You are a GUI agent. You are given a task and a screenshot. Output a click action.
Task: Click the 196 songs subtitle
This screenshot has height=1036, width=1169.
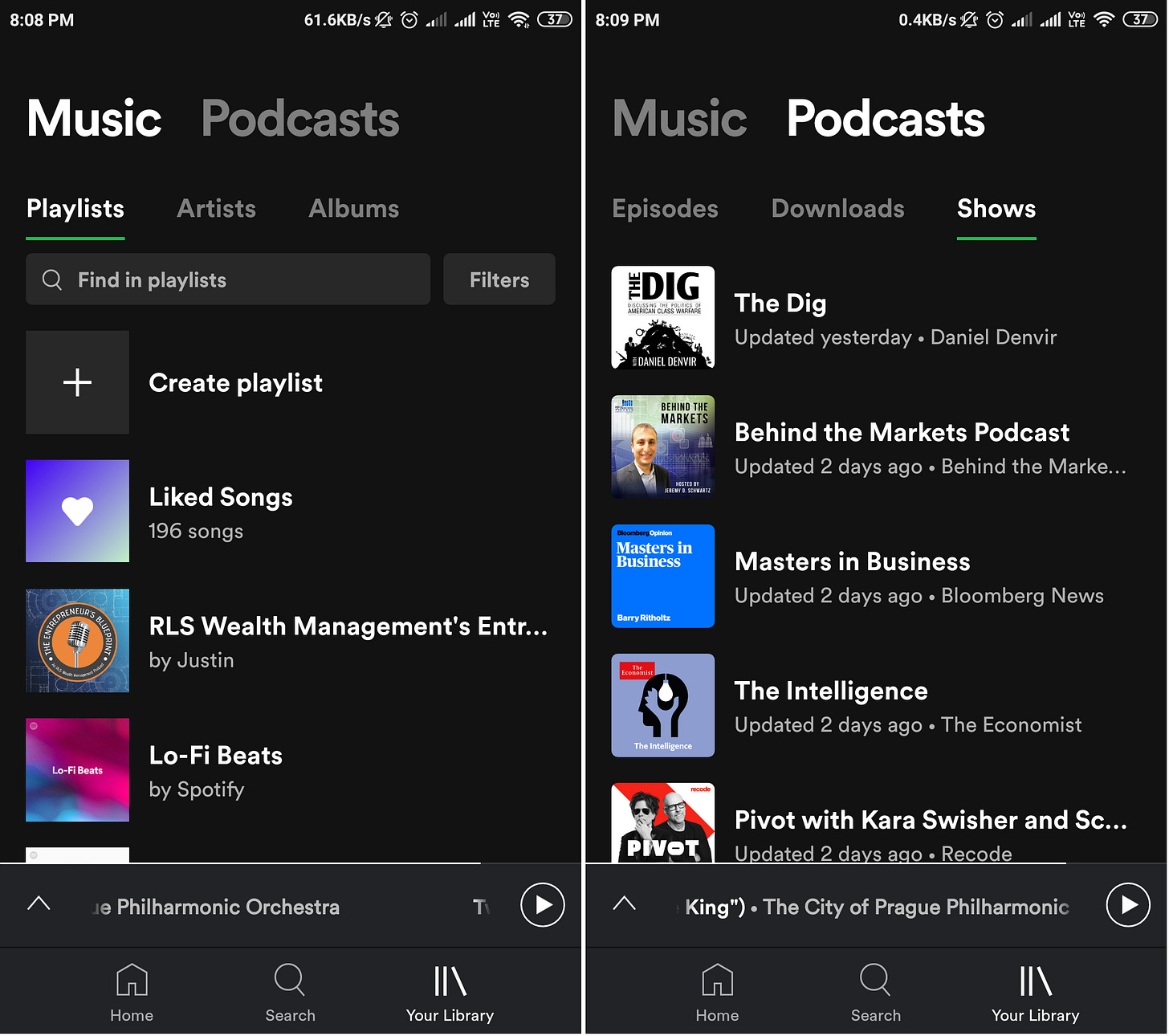point(196,532)
